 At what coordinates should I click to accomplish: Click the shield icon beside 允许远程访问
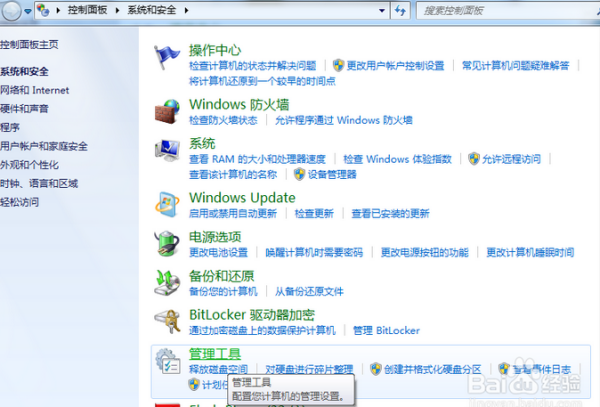tap(474, 159)
